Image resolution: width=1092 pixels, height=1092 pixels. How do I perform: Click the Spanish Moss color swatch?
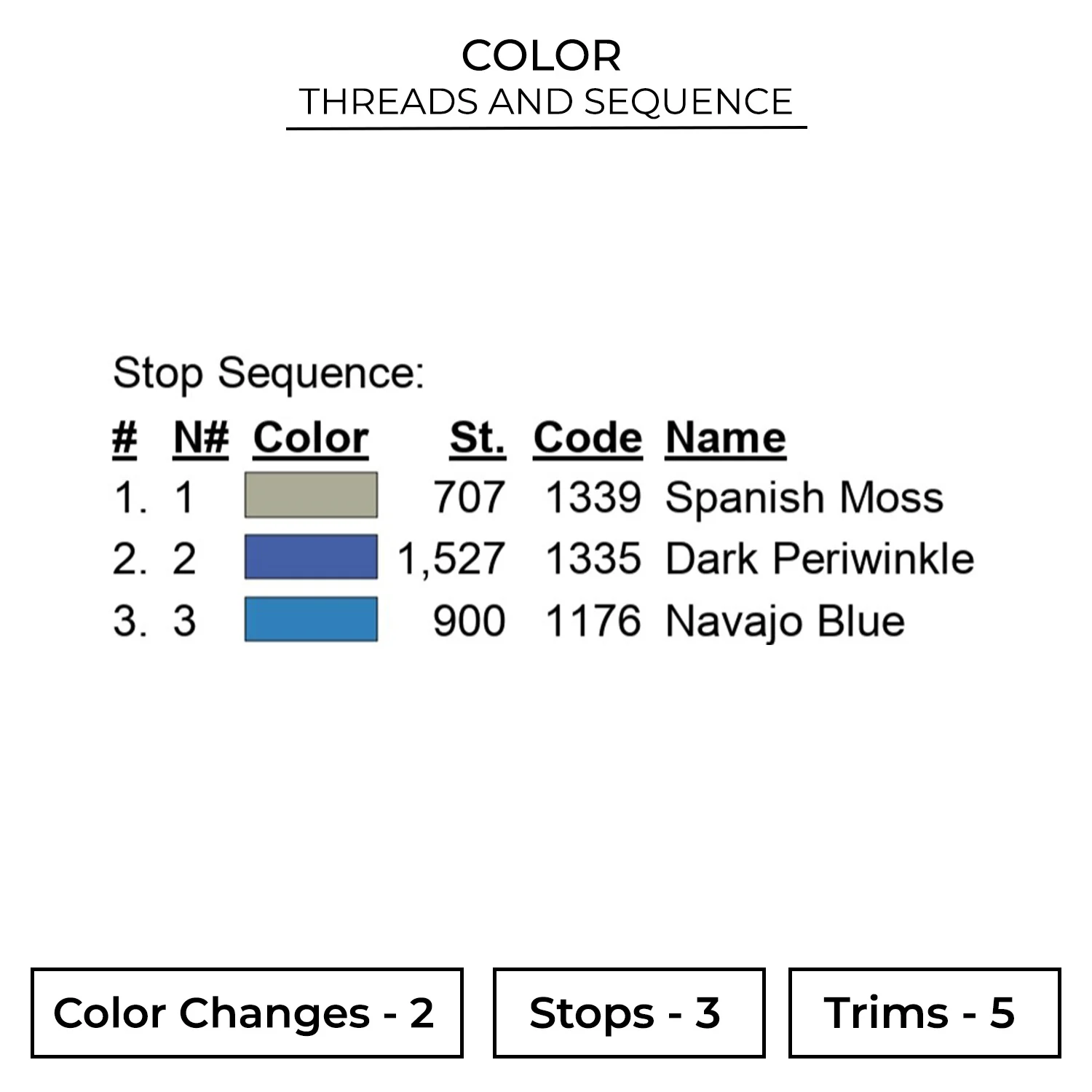311,495
